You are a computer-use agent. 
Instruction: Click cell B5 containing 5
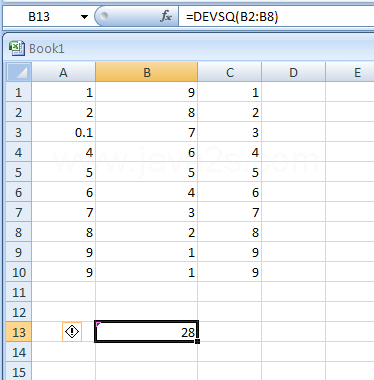[147, 172]
